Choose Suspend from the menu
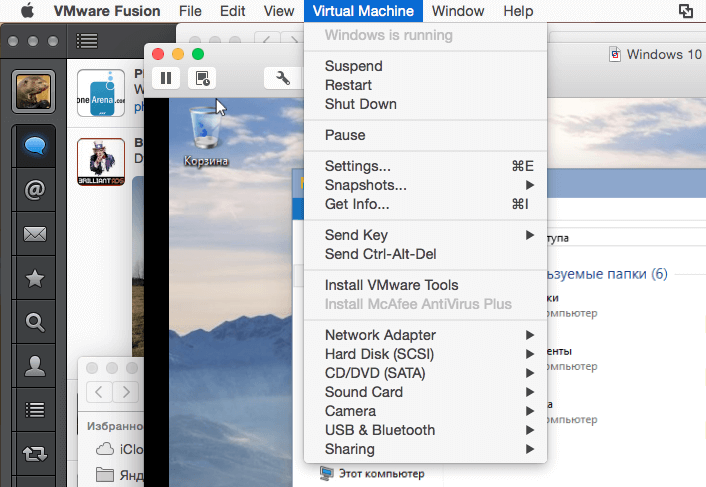The height and width of the screenshot is (487, 706). pos(425,66)
